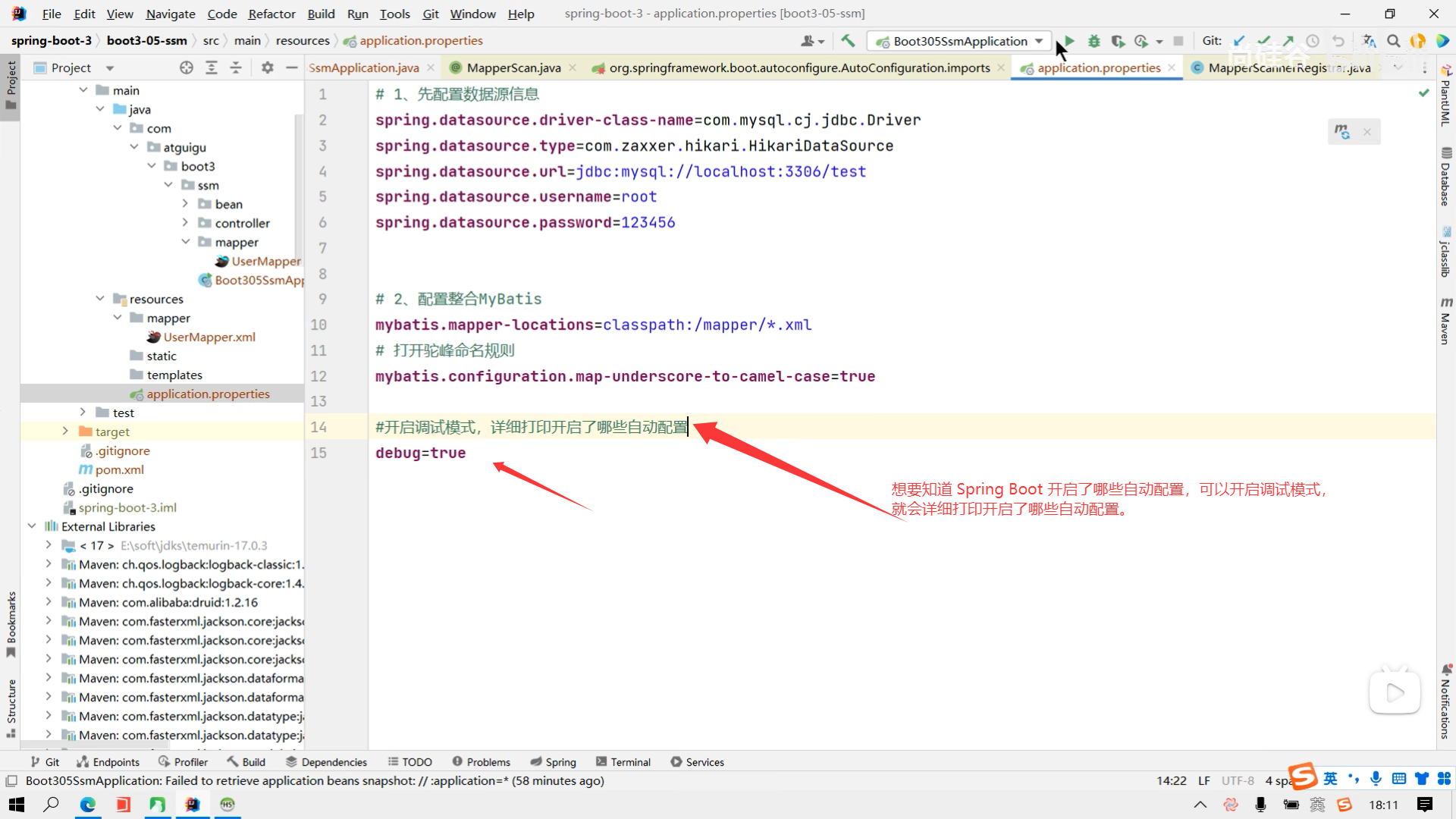Click UTF-8 encoding in status bar
Screen dimensions: 1456x819
click(1238, 780)
